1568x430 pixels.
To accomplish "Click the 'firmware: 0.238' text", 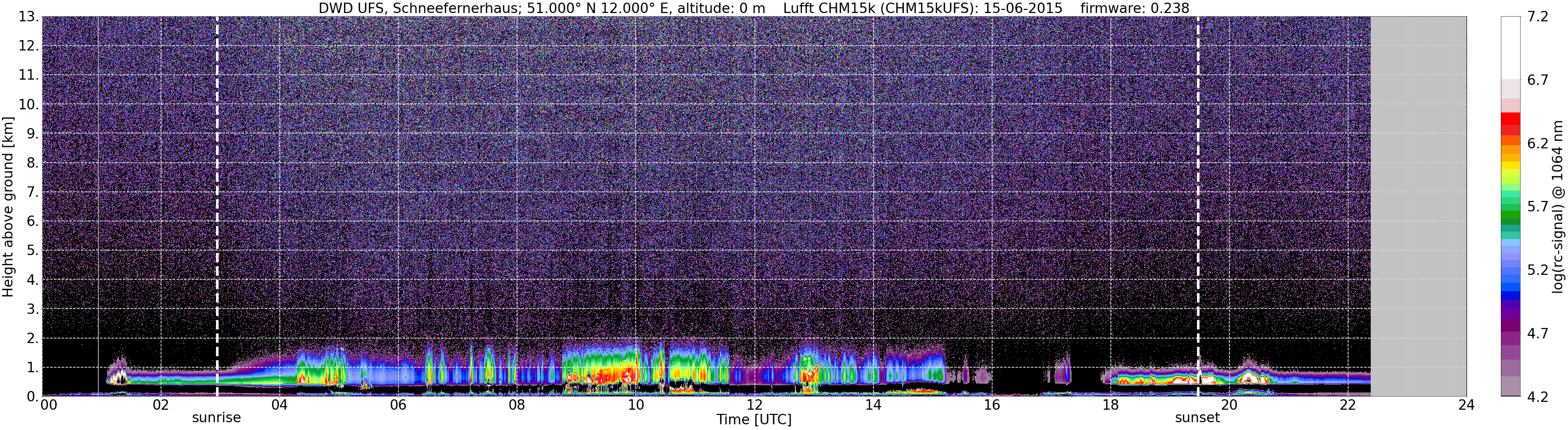I will (1134, 8).
